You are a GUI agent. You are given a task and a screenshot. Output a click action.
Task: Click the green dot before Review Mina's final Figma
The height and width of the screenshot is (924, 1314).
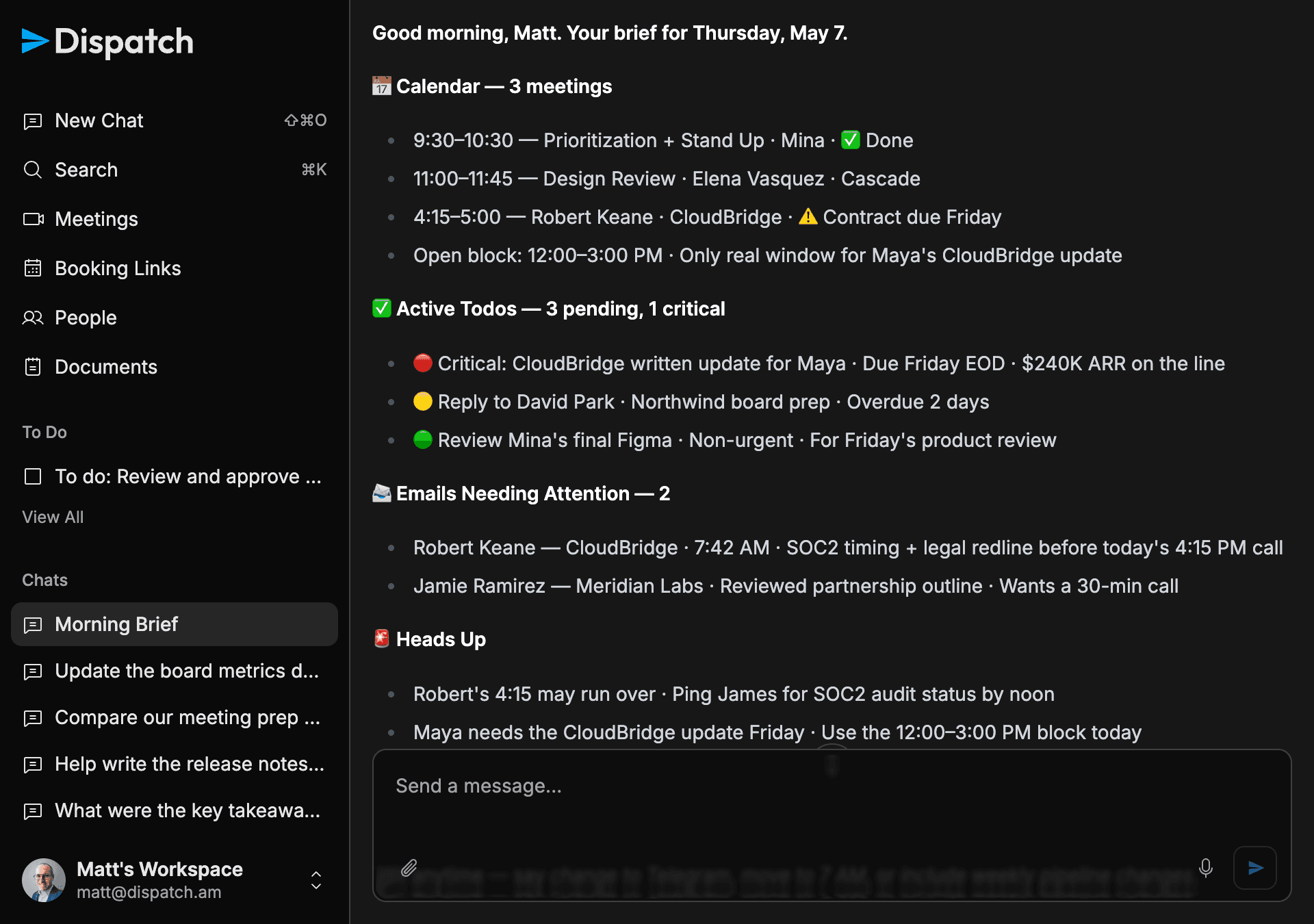pyautogui.click(x=423, y=439)
